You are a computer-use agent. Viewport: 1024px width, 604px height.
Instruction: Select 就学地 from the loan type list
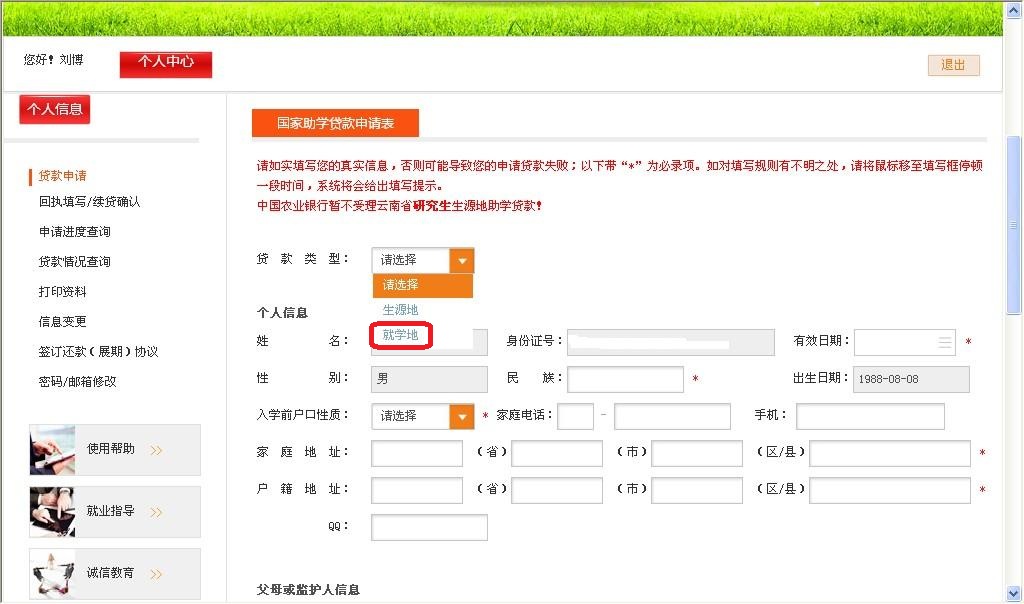[x=401, y=335]
